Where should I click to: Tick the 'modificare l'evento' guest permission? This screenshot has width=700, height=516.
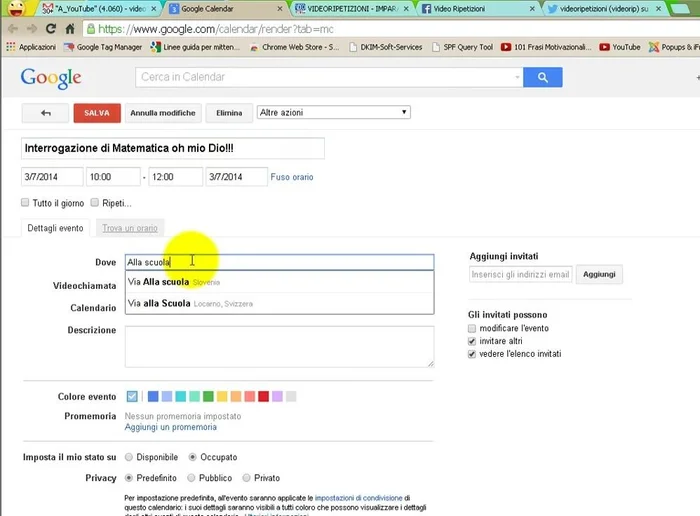pyautogui.click(x=472, y=328)
